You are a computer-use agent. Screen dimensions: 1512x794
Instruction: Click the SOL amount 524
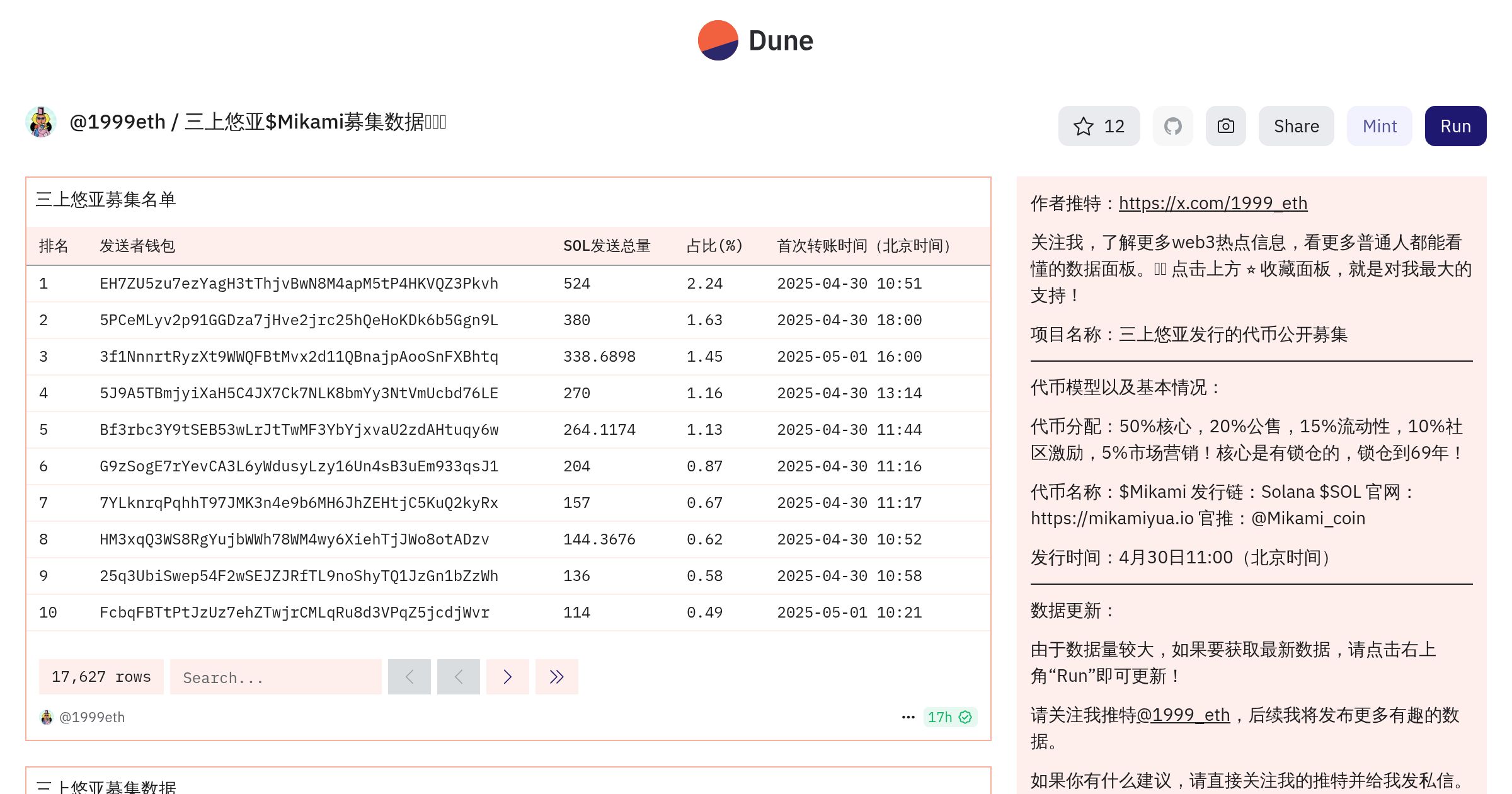[x=576, y=284]
